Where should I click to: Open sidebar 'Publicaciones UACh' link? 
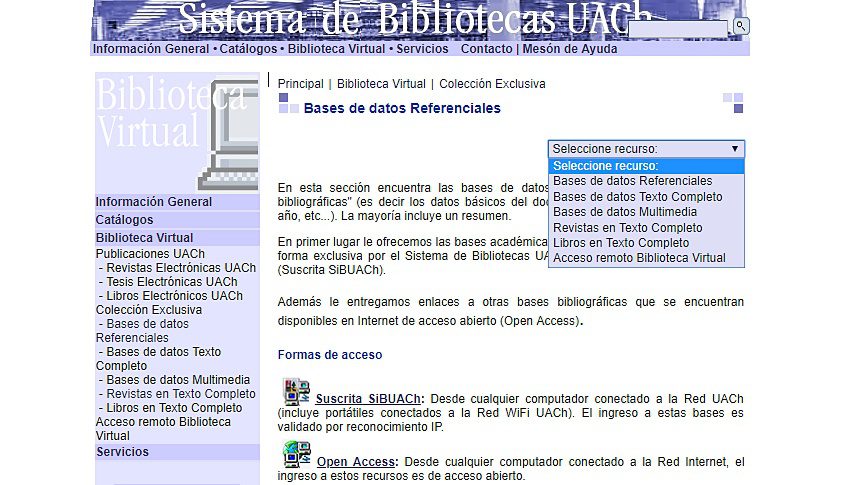[150, 254]
